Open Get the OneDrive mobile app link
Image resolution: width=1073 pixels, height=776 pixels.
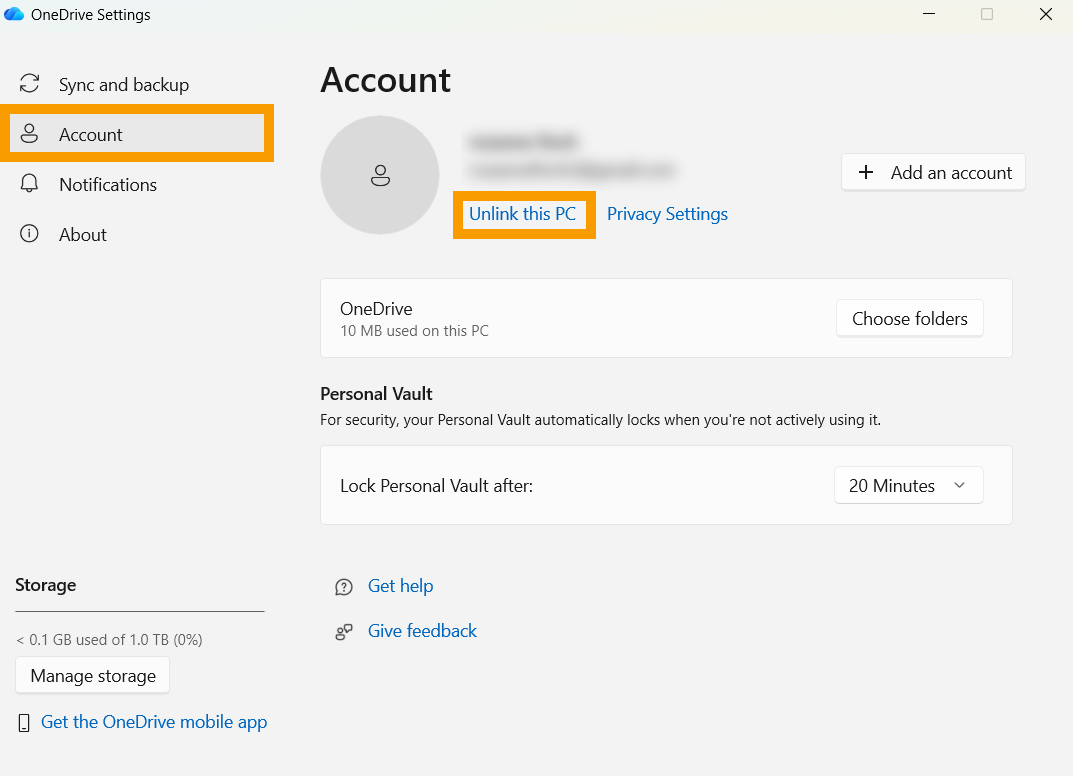(x=154, y=722)
